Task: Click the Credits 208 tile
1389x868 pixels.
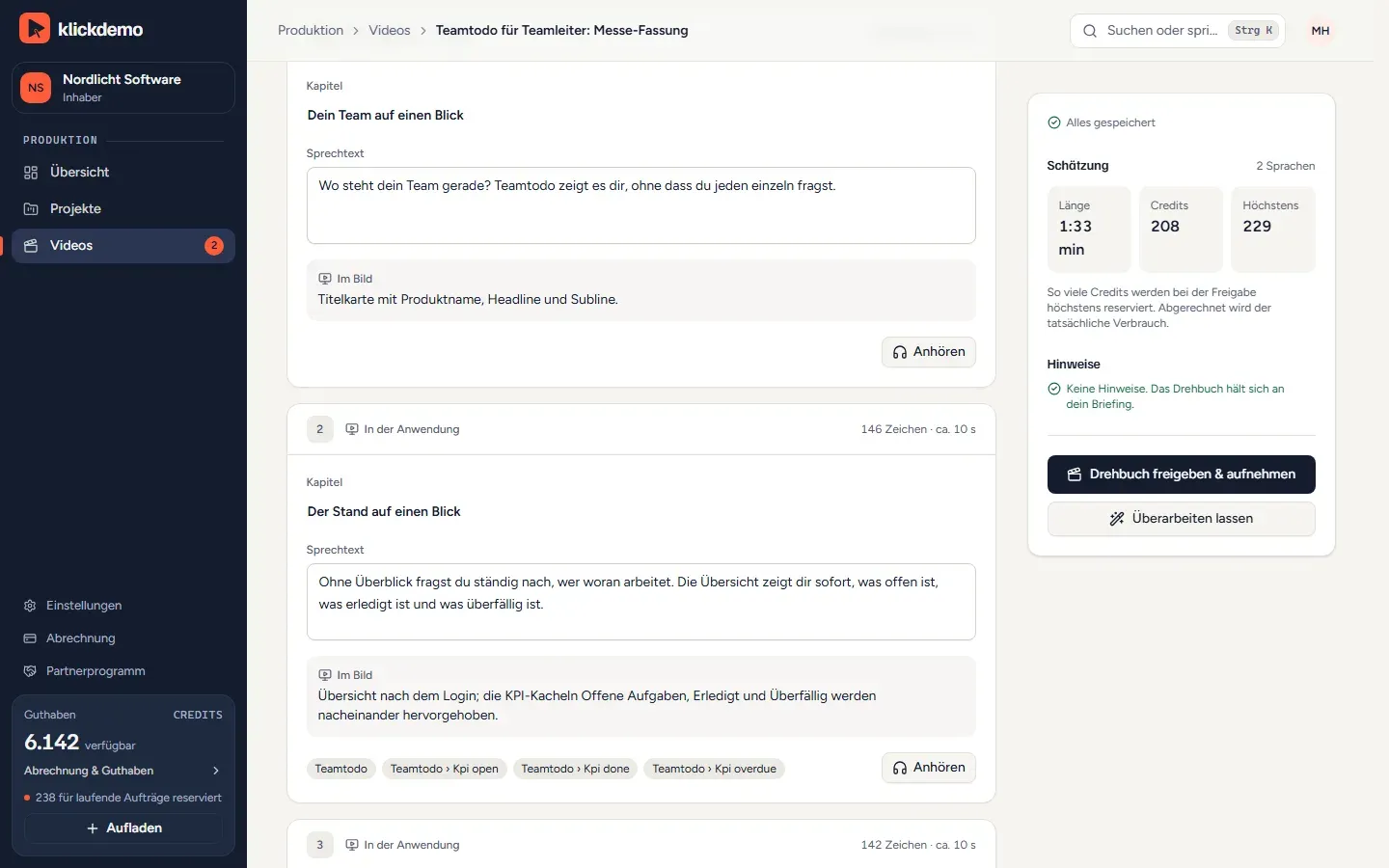Action: click(1181, 230)
